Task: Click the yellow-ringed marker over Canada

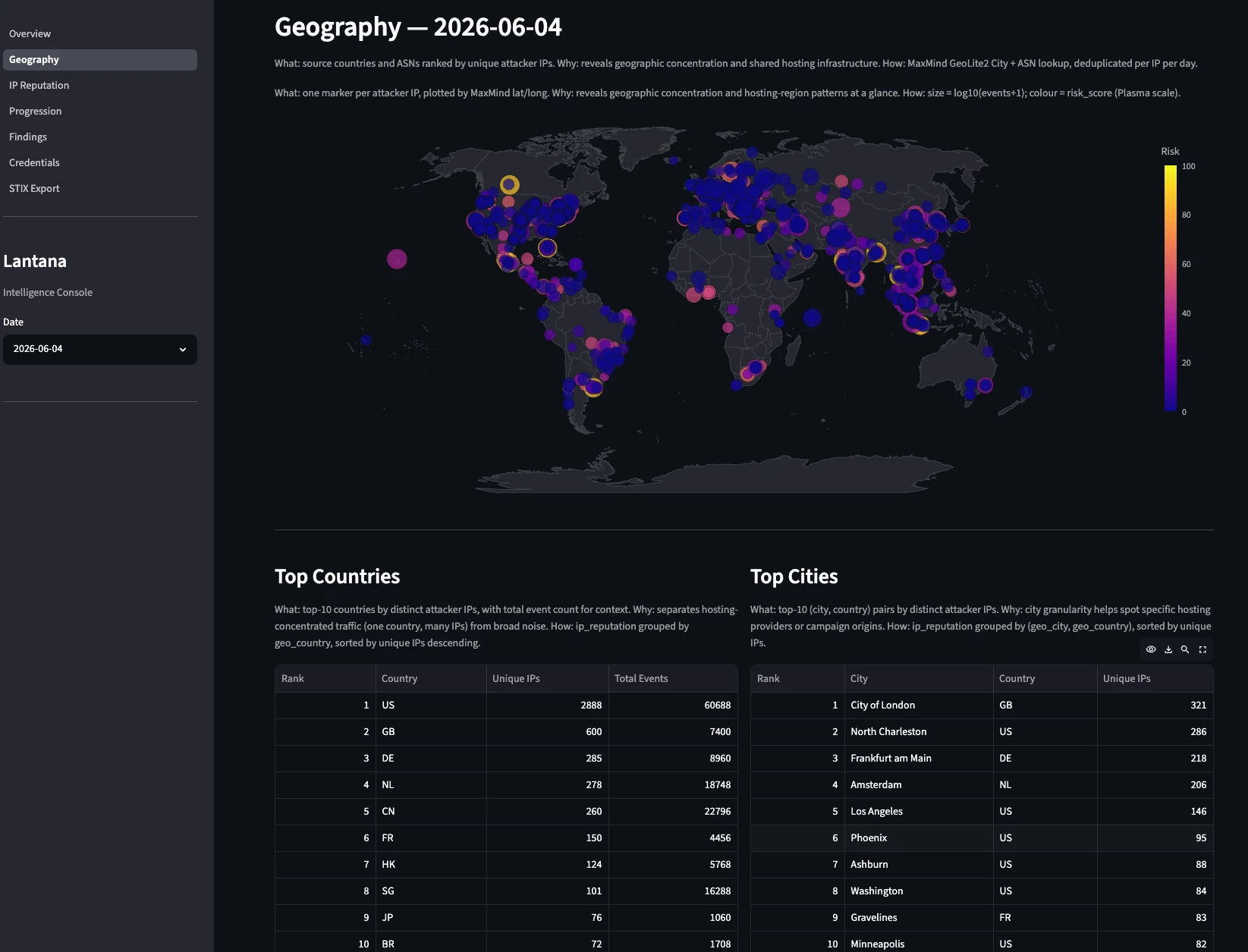Action: 510,184
